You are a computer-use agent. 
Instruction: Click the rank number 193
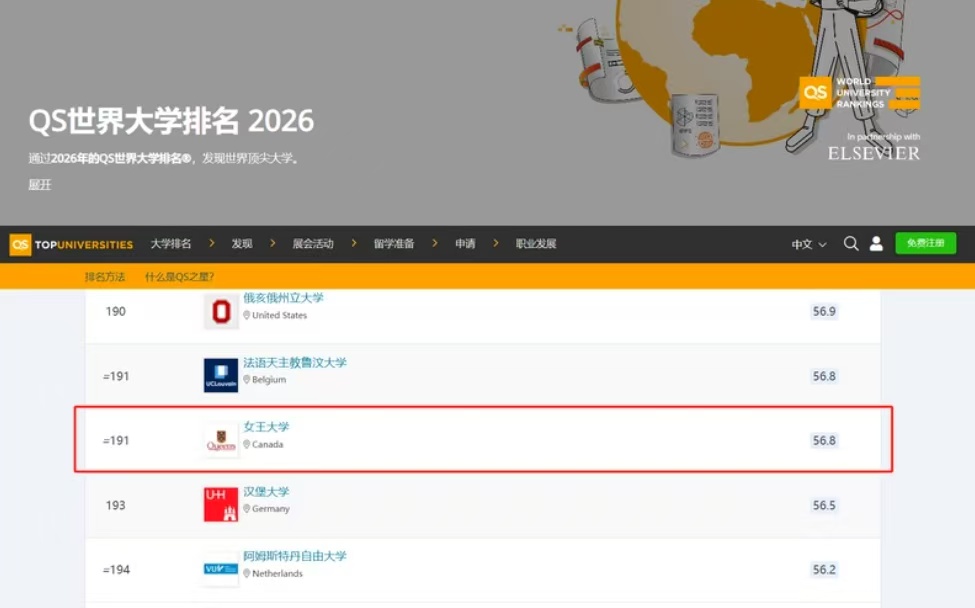116,505
